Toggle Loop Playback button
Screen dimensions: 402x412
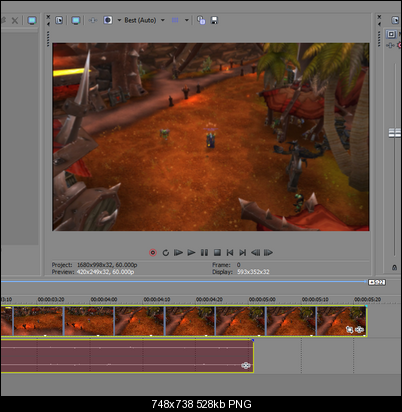coord(166,253)
